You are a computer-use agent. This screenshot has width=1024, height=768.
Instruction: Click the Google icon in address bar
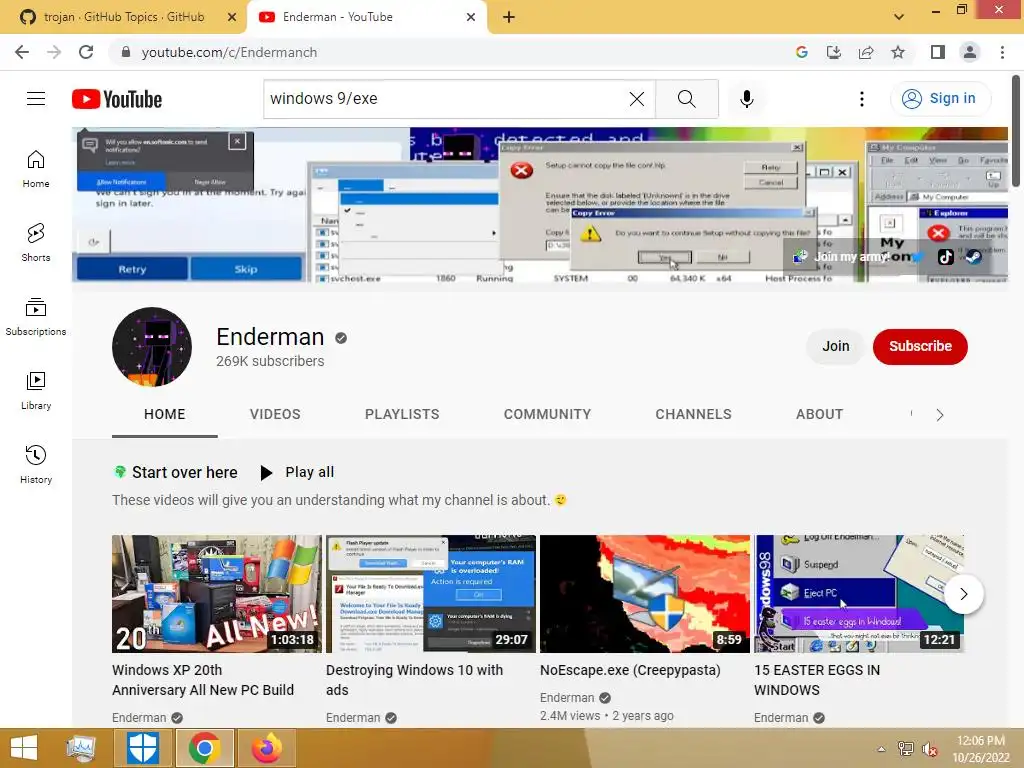click(x=802, y=52)
